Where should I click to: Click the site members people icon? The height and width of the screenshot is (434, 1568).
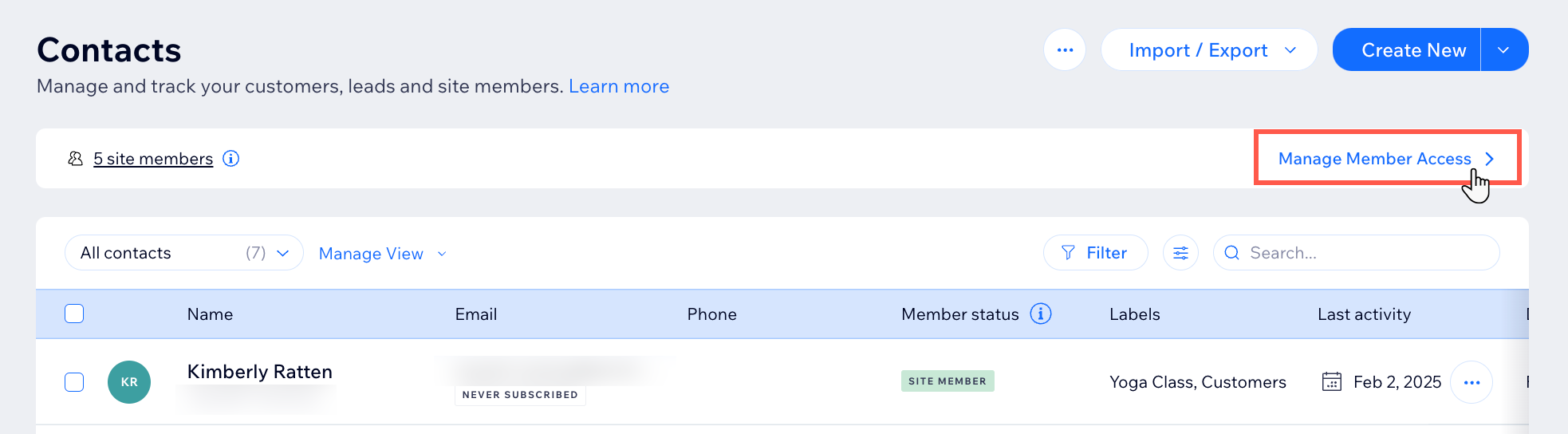[x=76, y=158]
